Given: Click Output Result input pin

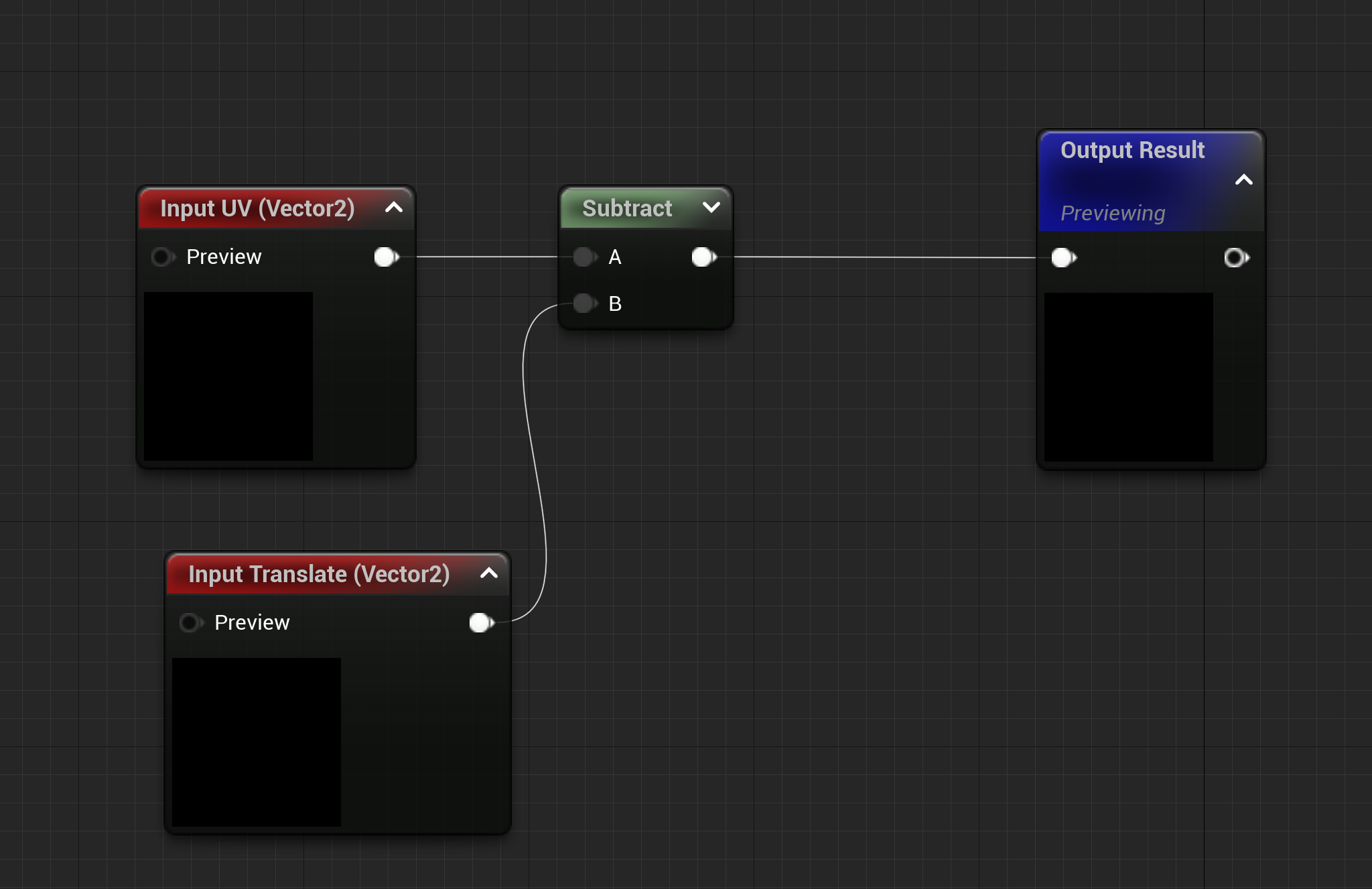Looking at the screenshot, I should tap(1063, 257).
